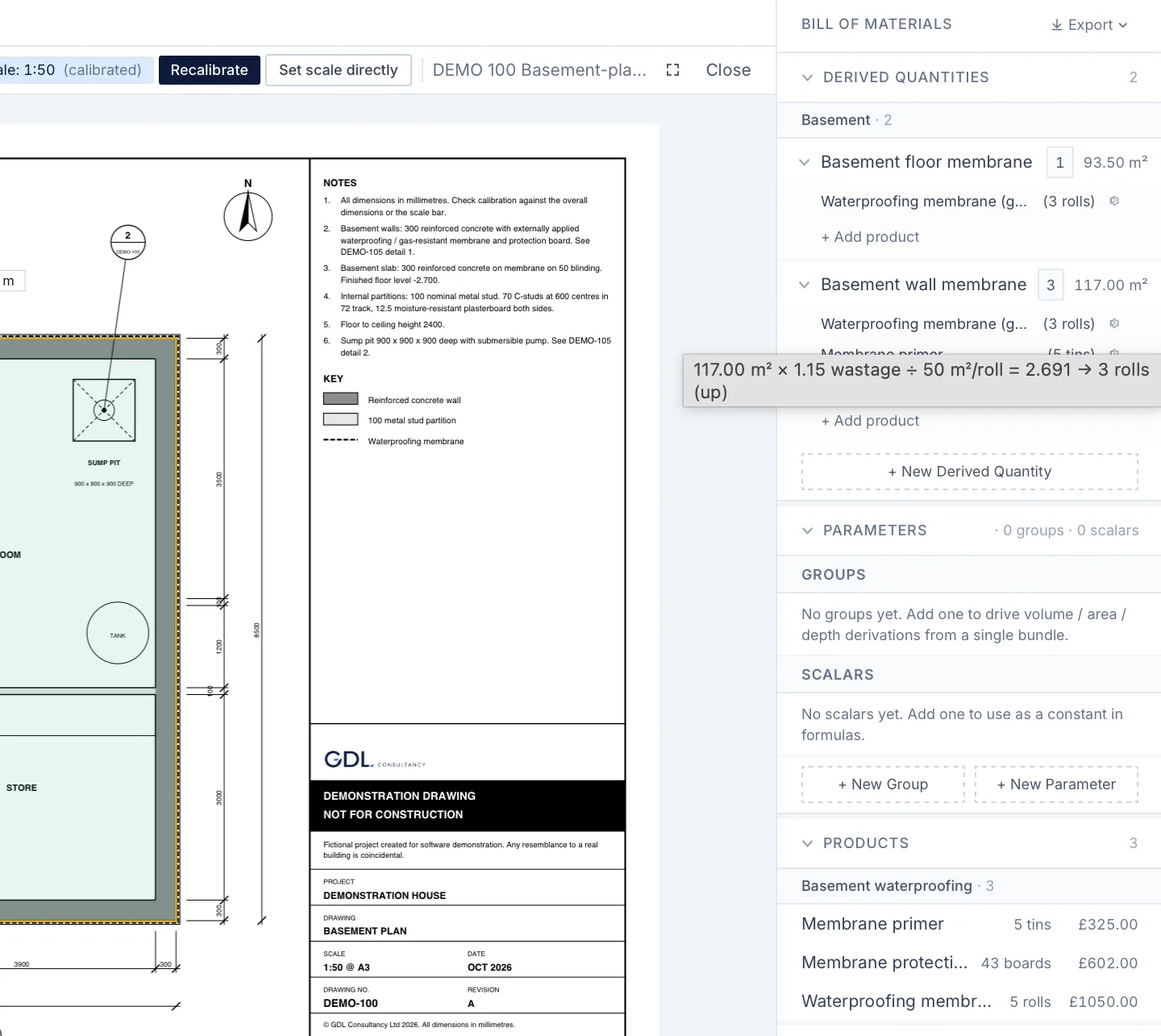Click the count badge 3 on Basement wall membrane
The image size is (1161, 1036).
(1051, 285)
